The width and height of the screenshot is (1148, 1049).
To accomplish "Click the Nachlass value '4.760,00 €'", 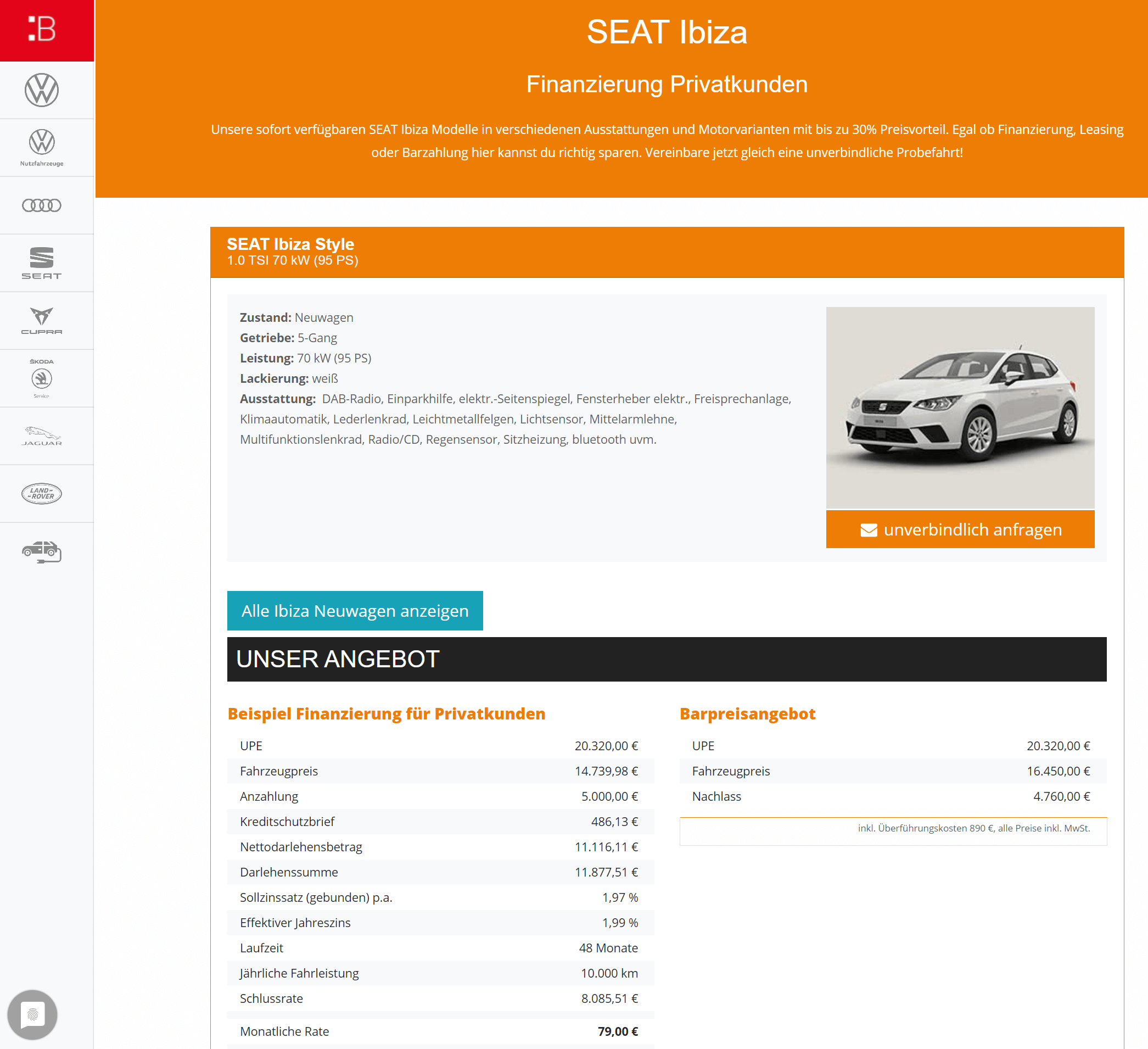I will click(x=1062, y=796).
